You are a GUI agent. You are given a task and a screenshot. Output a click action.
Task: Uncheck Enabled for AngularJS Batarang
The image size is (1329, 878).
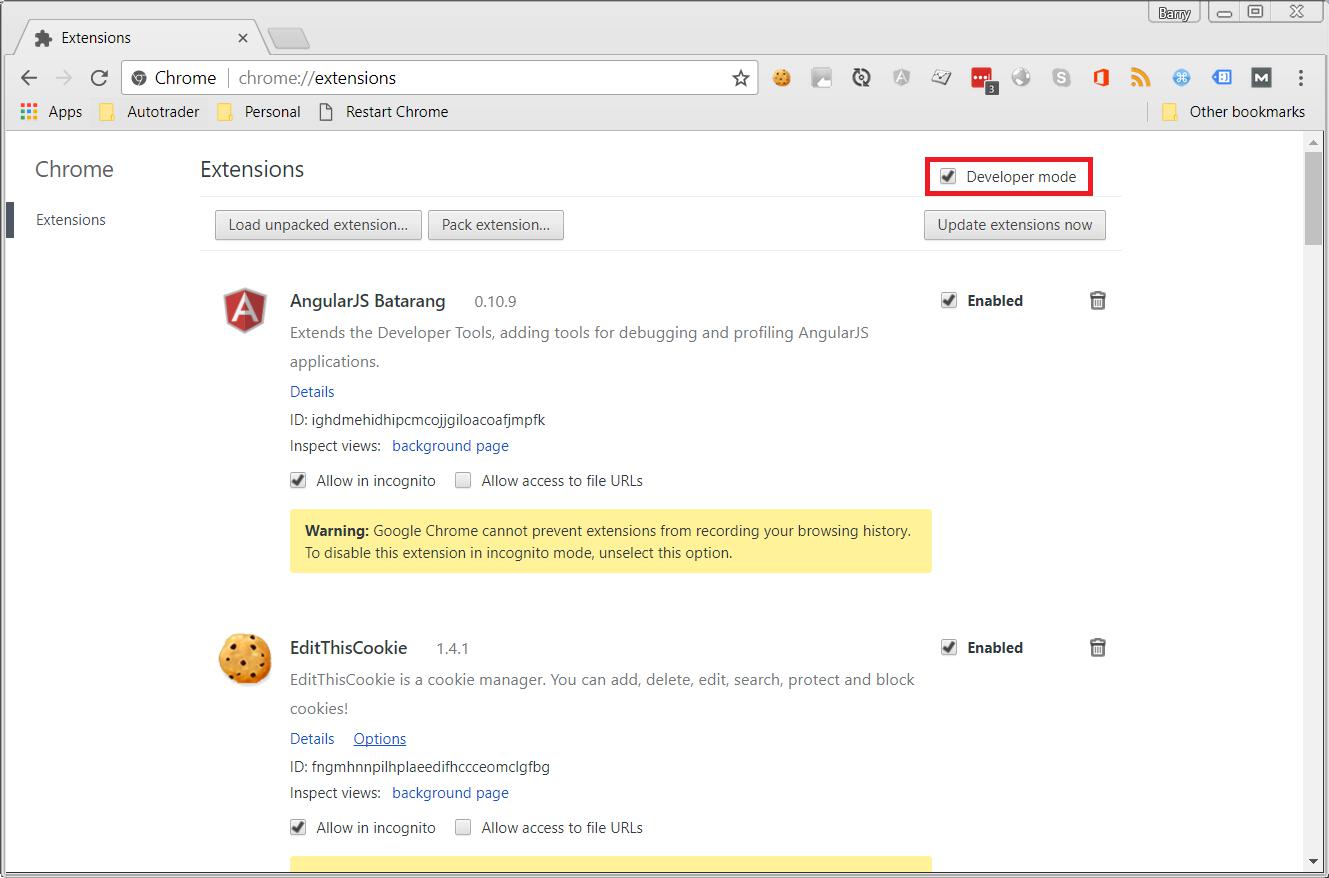(949, 300)
